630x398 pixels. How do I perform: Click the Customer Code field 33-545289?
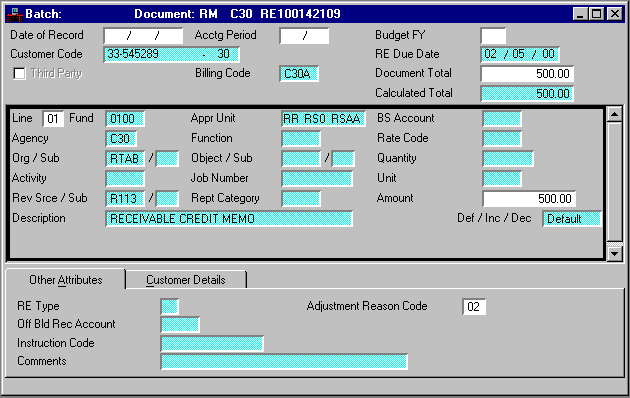point(172,54)
